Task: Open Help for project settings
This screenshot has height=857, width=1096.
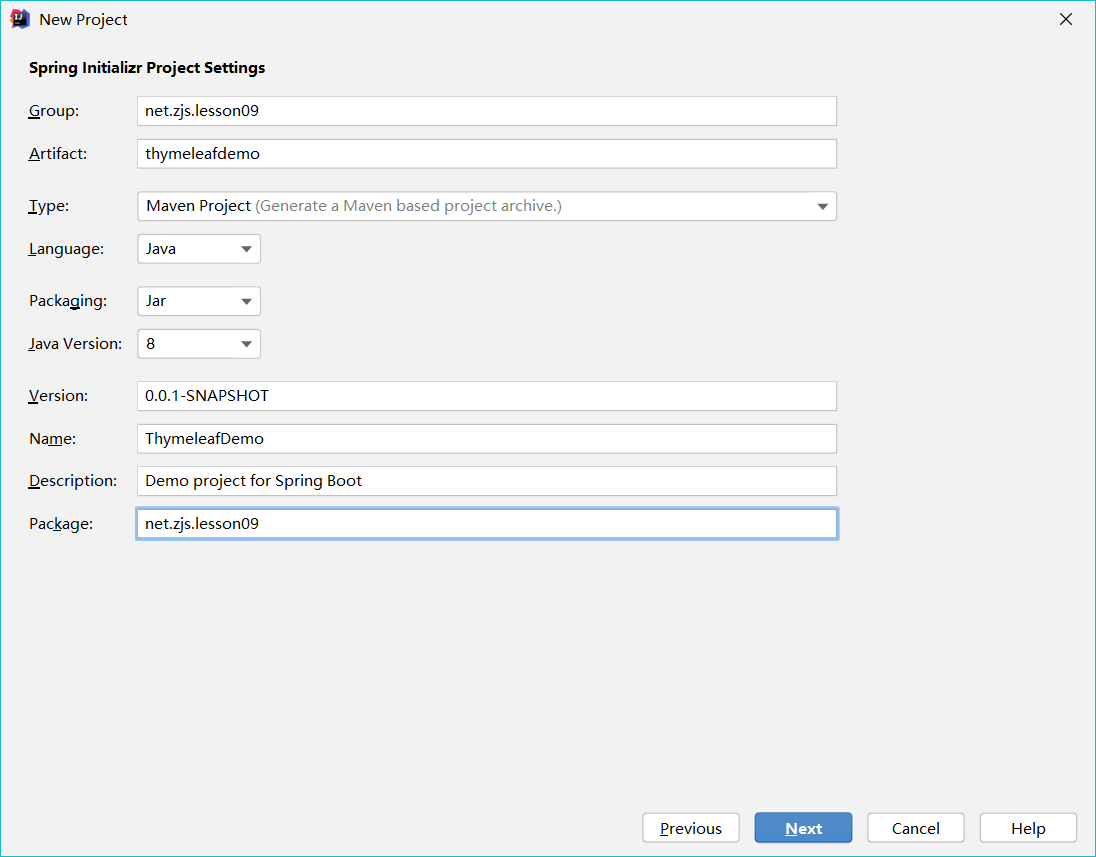Action: tap(1028, 828)
